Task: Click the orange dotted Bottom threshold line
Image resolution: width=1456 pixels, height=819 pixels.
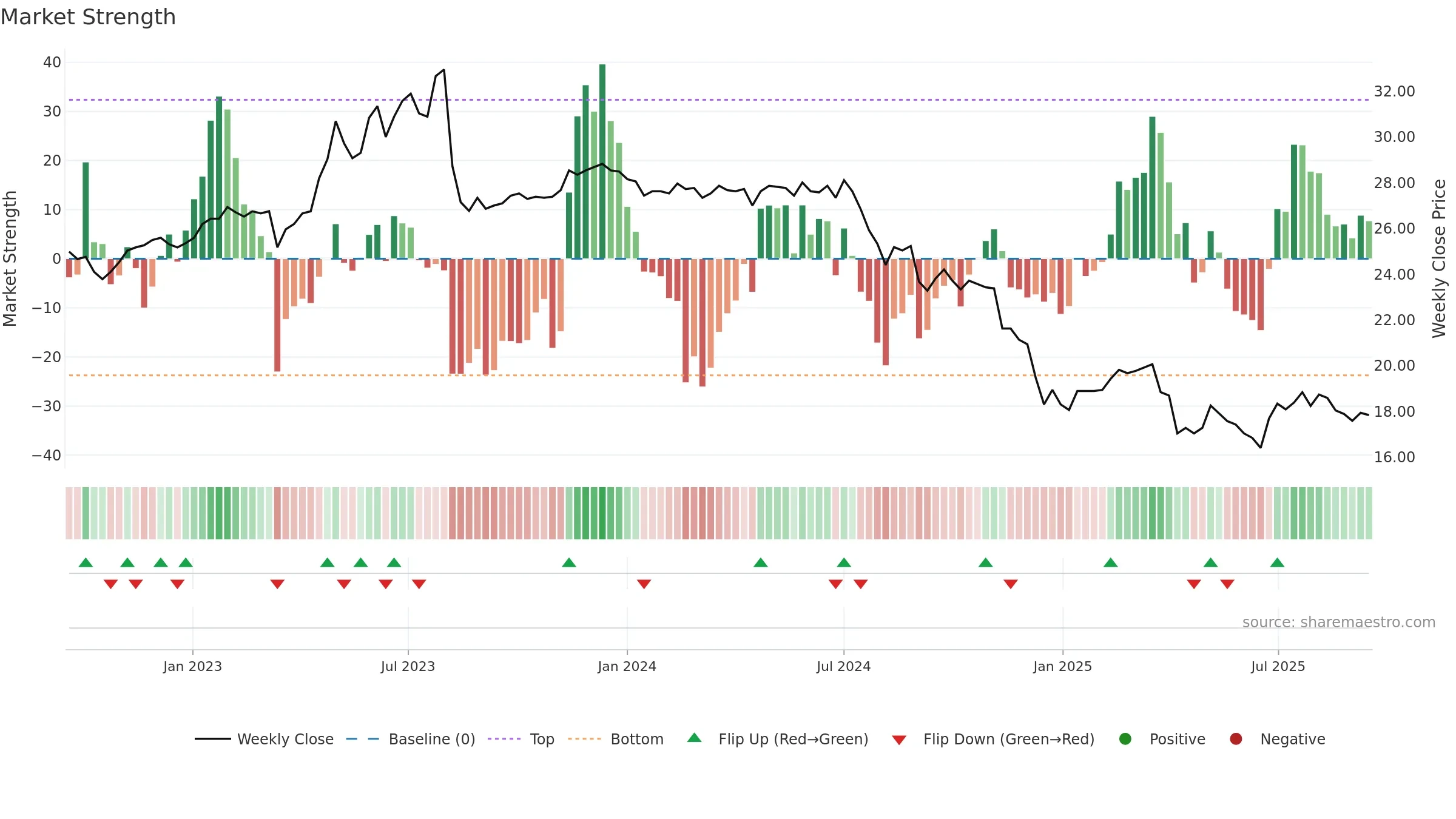Action: coord(719,376)
